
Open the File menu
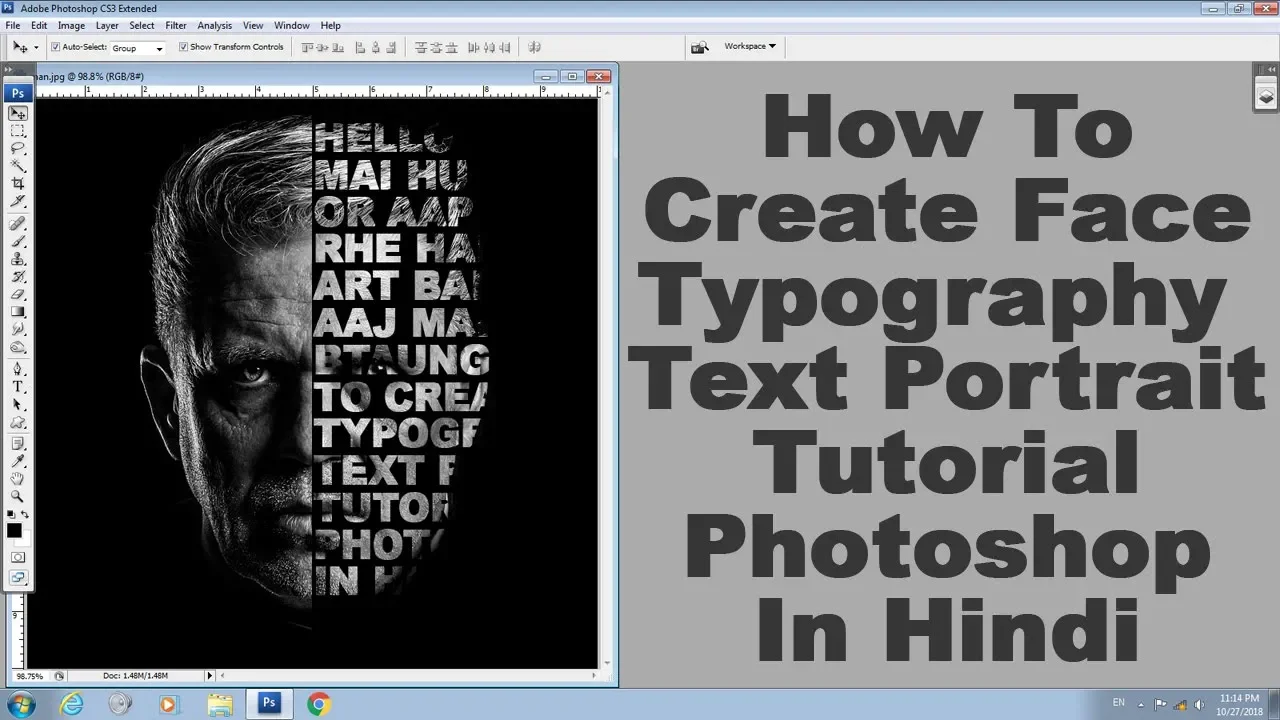tap(13, 25)
